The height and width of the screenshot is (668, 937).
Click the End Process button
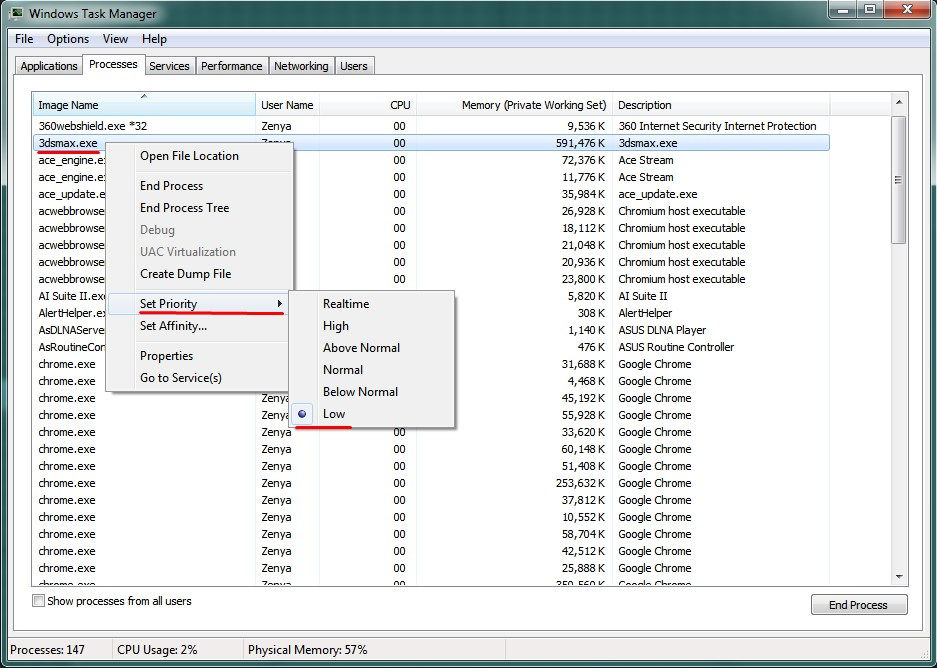(859, 605)
